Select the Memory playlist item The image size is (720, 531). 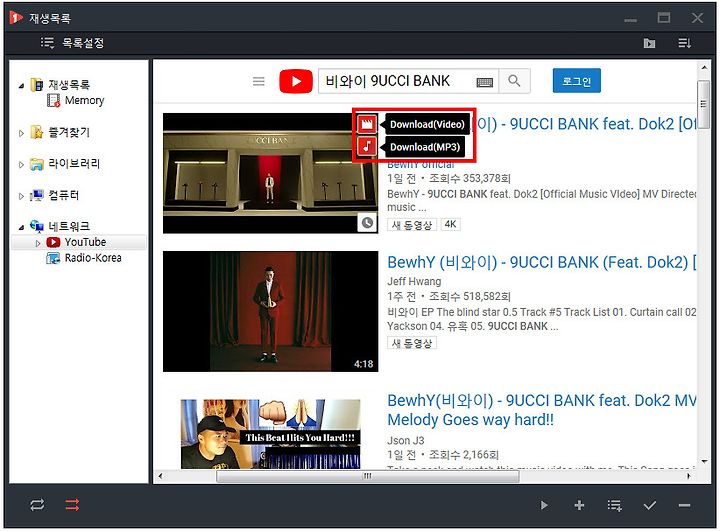(84, 100)
